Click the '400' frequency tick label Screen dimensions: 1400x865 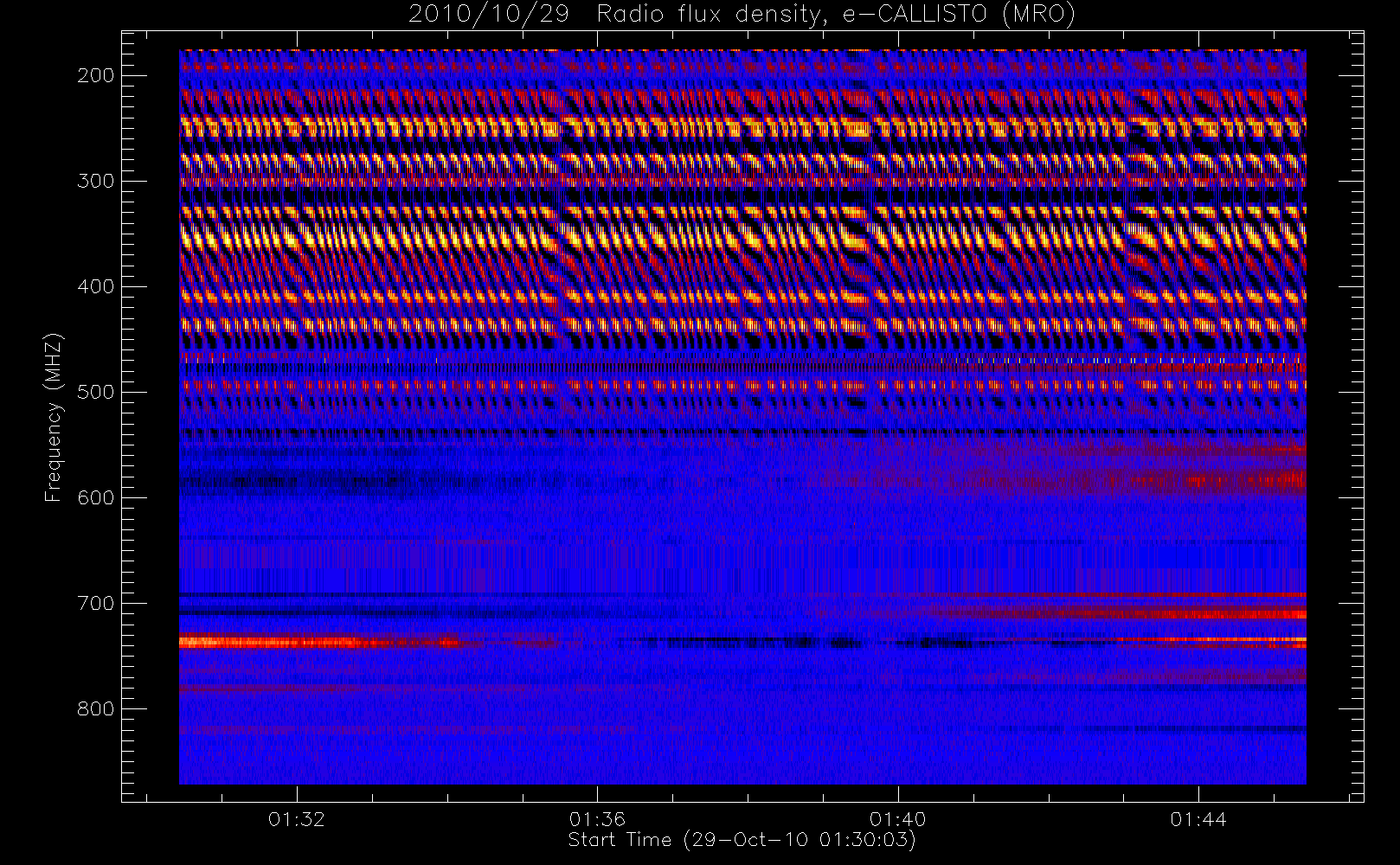(97, 286)
